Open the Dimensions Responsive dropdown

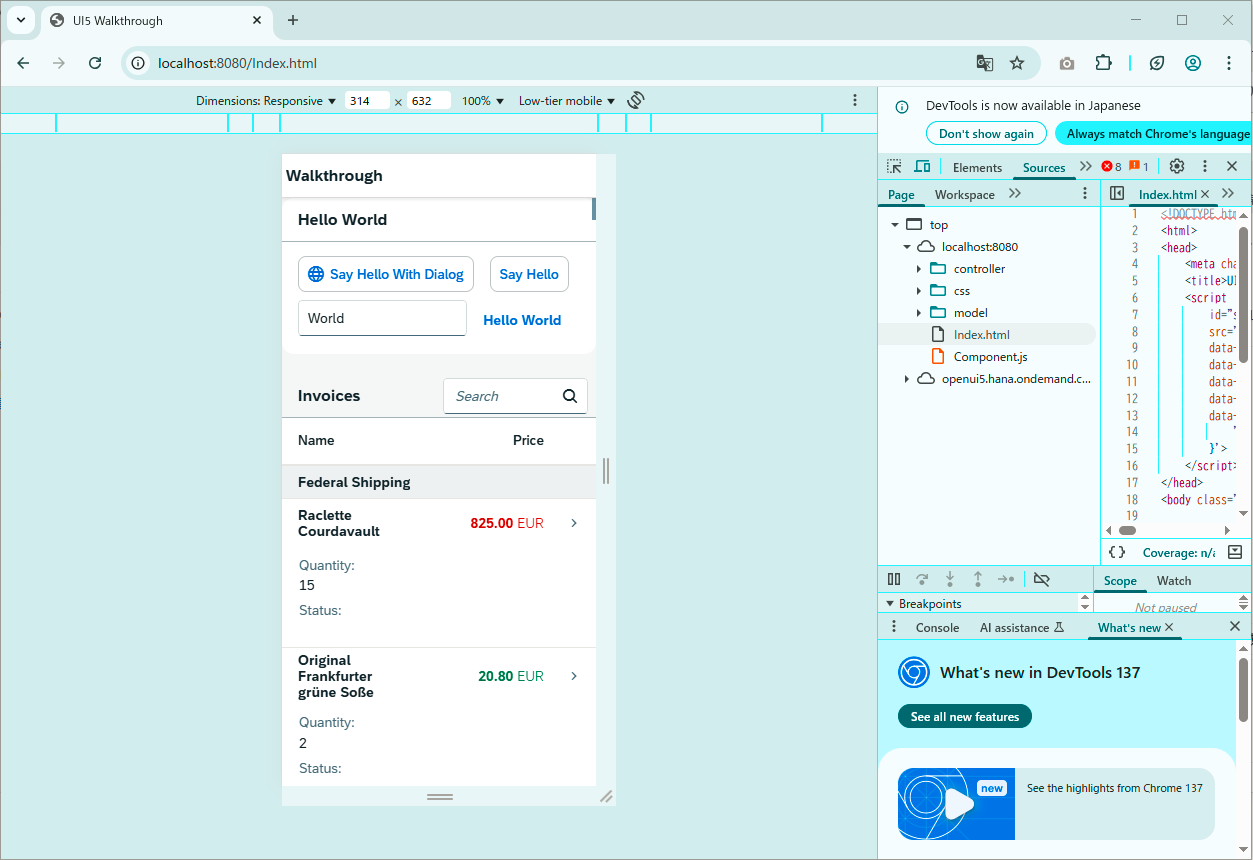[266, 101]
